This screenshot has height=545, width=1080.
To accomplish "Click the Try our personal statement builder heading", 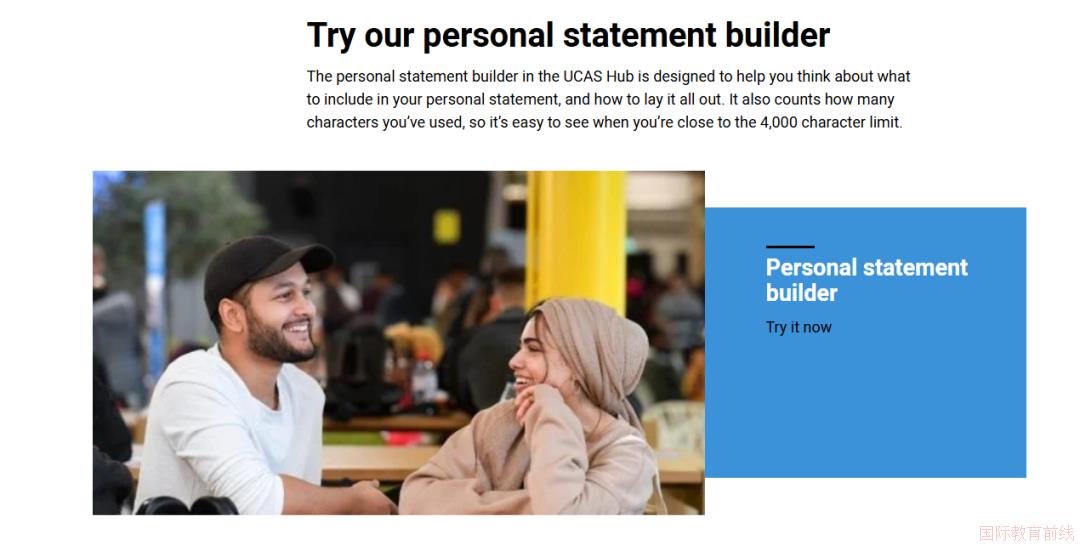I will tap(568, 35).
